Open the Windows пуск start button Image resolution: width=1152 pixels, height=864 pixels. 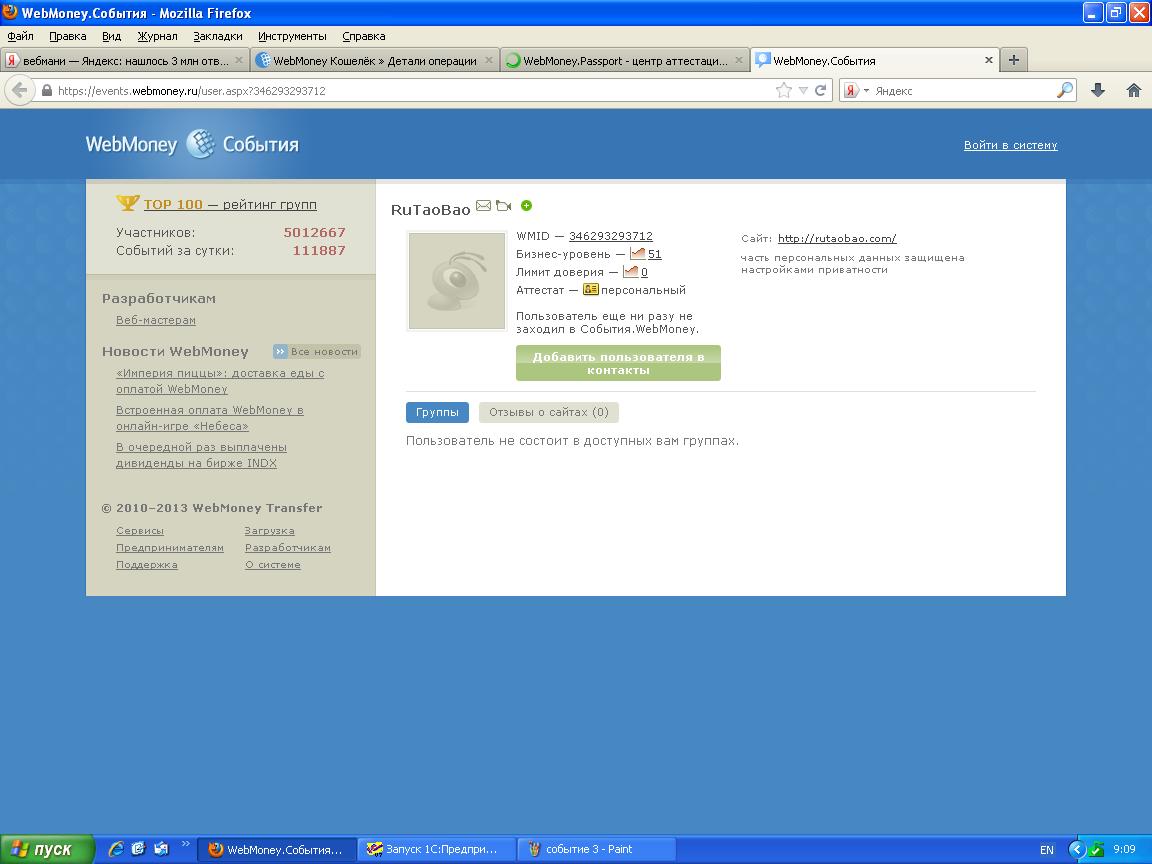tap(47, 849)
